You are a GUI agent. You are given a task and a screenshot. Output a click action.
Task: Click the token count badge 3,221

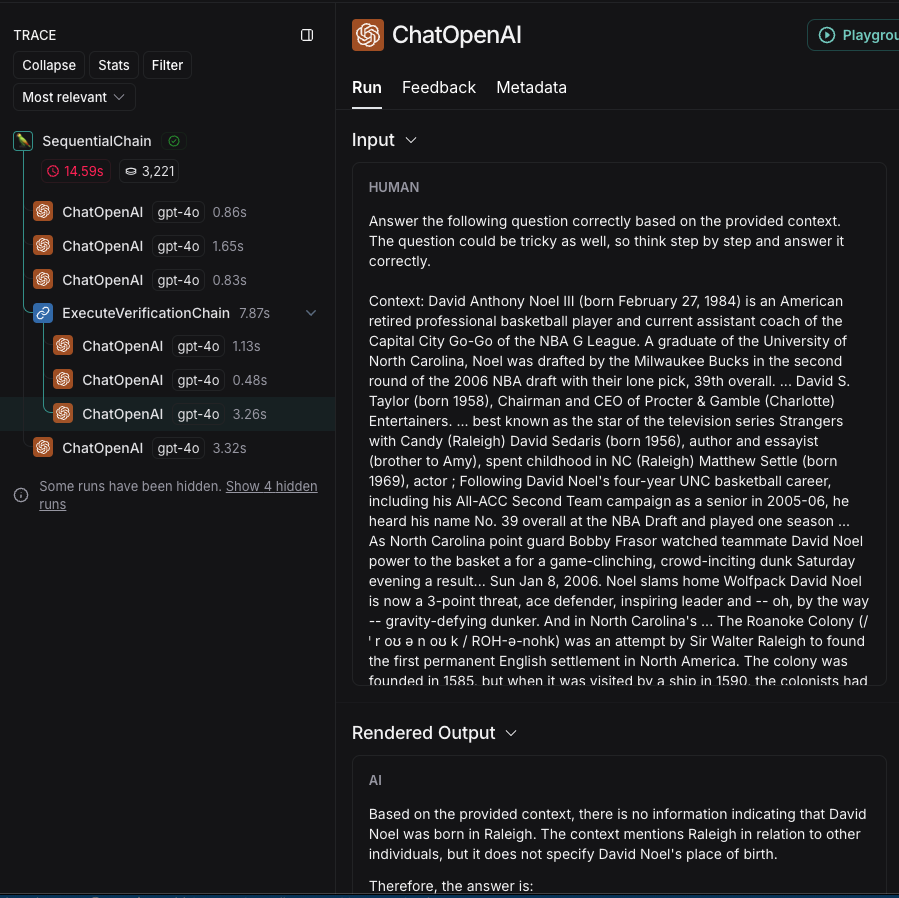149,171
